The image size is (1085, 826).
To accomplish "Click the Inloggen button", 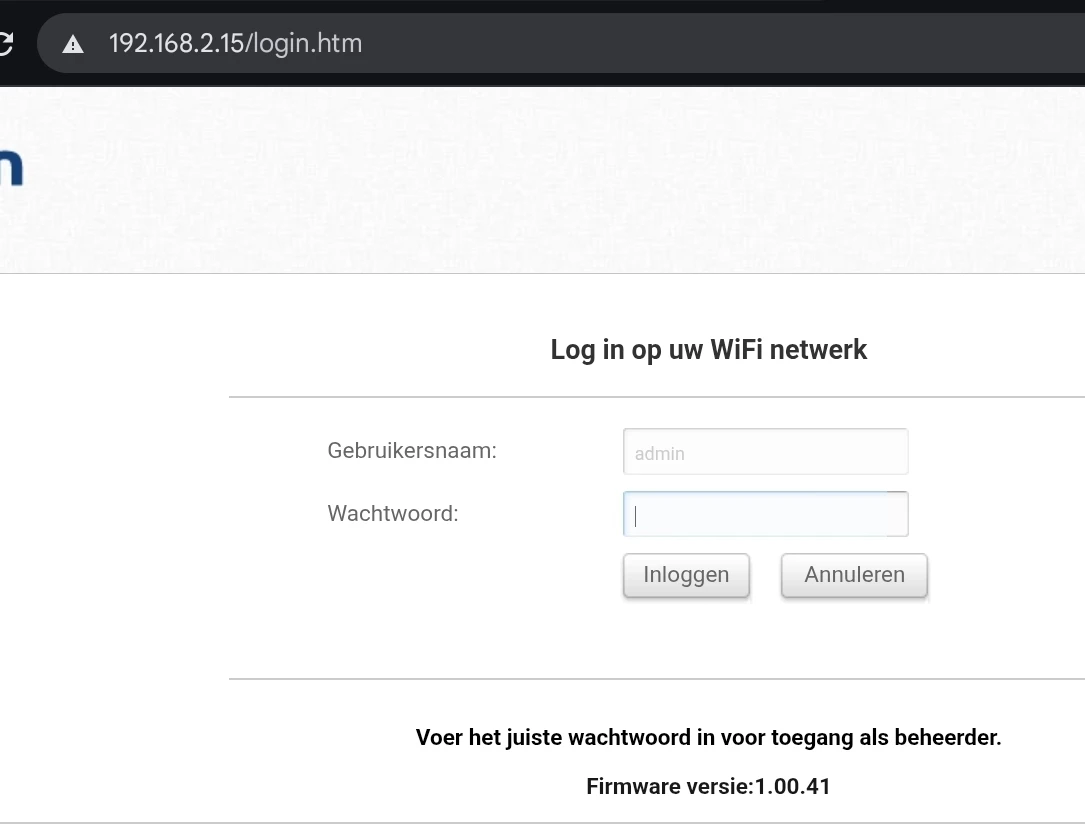I will [686, 575].
